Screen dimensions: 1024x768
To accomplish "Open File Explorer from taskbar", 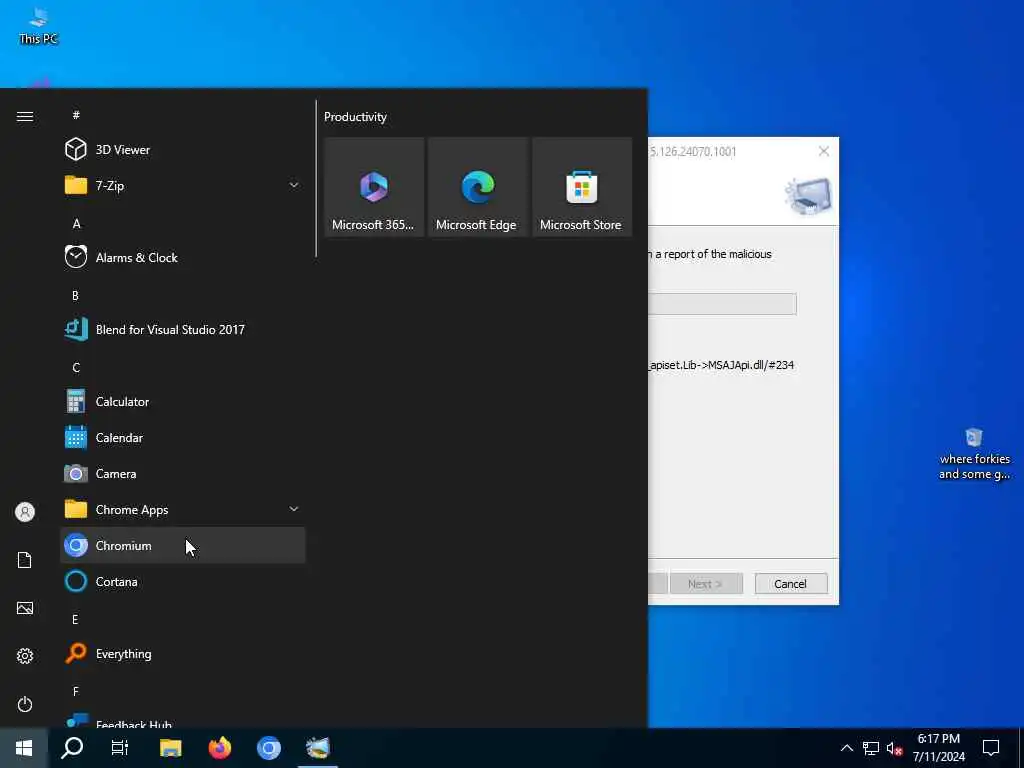I will [x=170, y=748].
